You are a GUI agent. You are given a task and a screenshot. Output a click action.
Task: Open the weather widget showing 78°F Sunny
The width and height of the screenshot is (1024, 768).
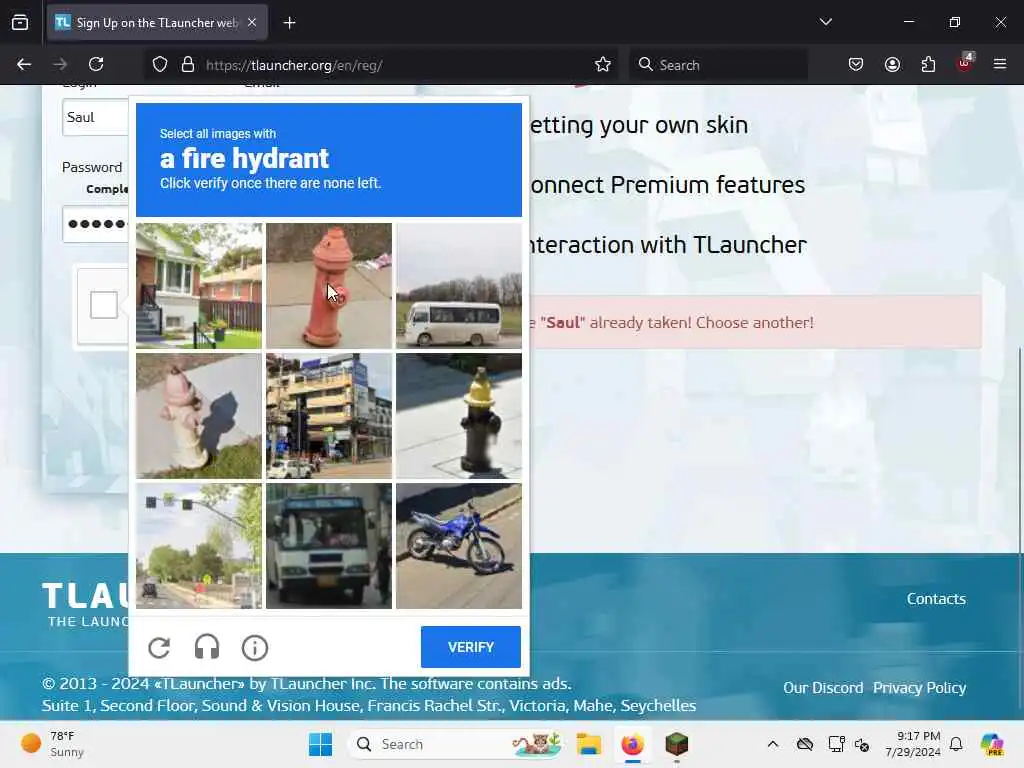tap(53, 744)
